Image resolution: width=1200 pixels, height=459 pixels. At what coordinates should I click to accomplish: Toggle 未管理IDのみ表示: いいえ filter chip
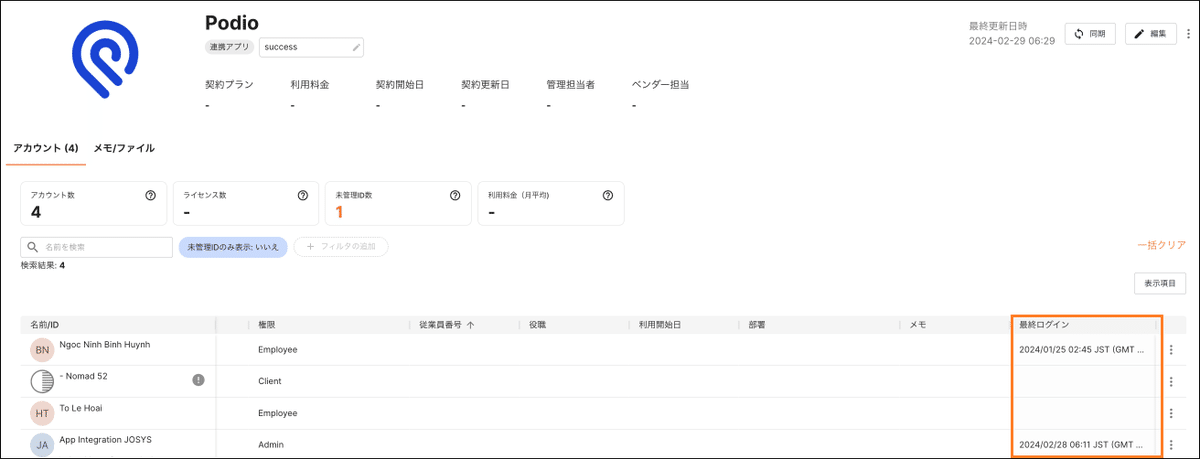[233, 247]
